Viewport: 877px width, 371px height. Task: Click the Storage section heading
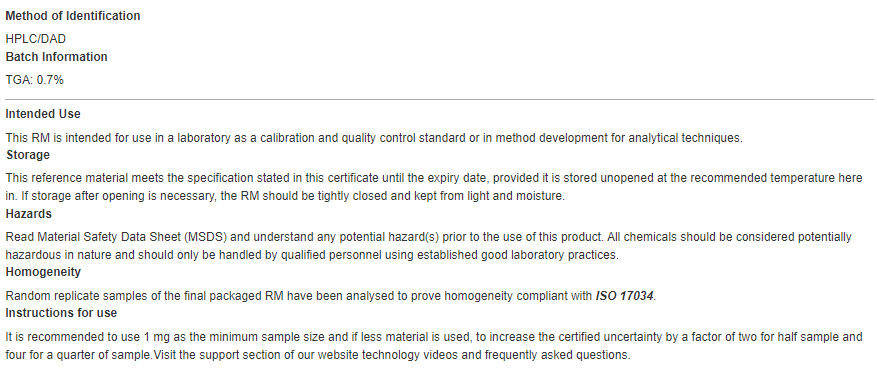(28, 154)
